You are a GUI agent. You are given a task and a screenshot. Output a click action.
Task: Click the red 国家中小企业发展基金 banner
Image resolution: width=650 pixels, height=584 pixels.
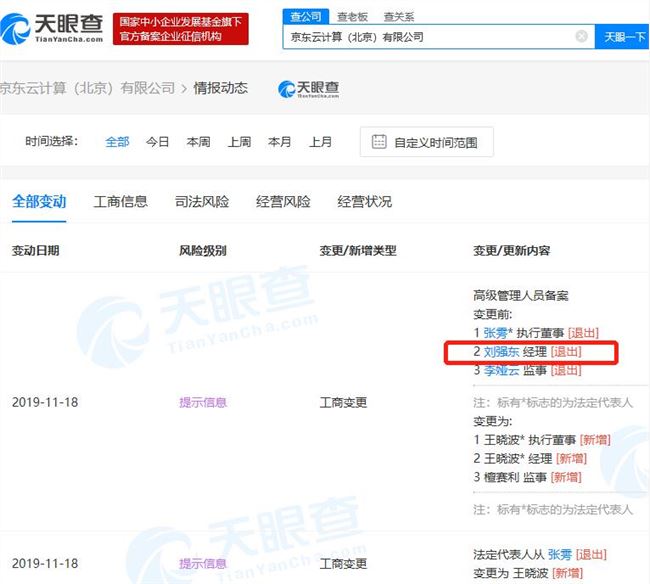click(181, 29)
